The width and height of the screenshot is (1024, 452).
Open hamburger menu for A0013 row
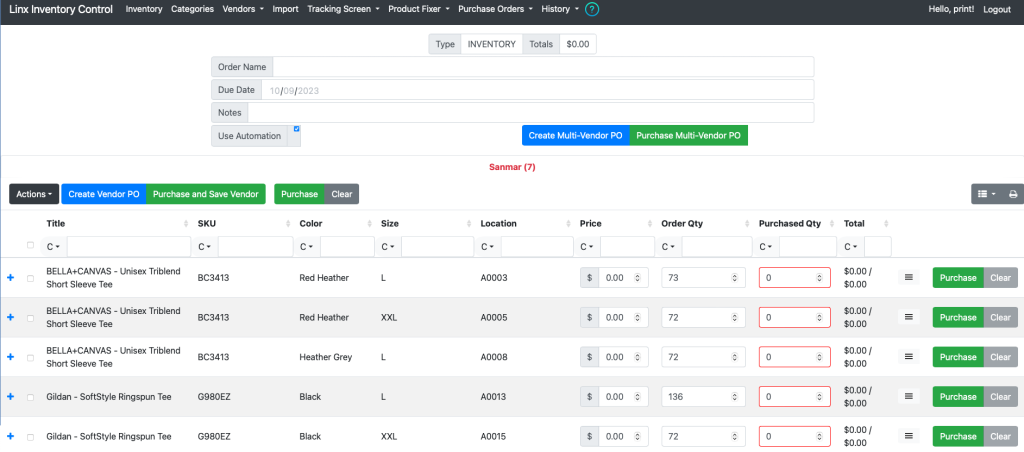pos(908,396)
